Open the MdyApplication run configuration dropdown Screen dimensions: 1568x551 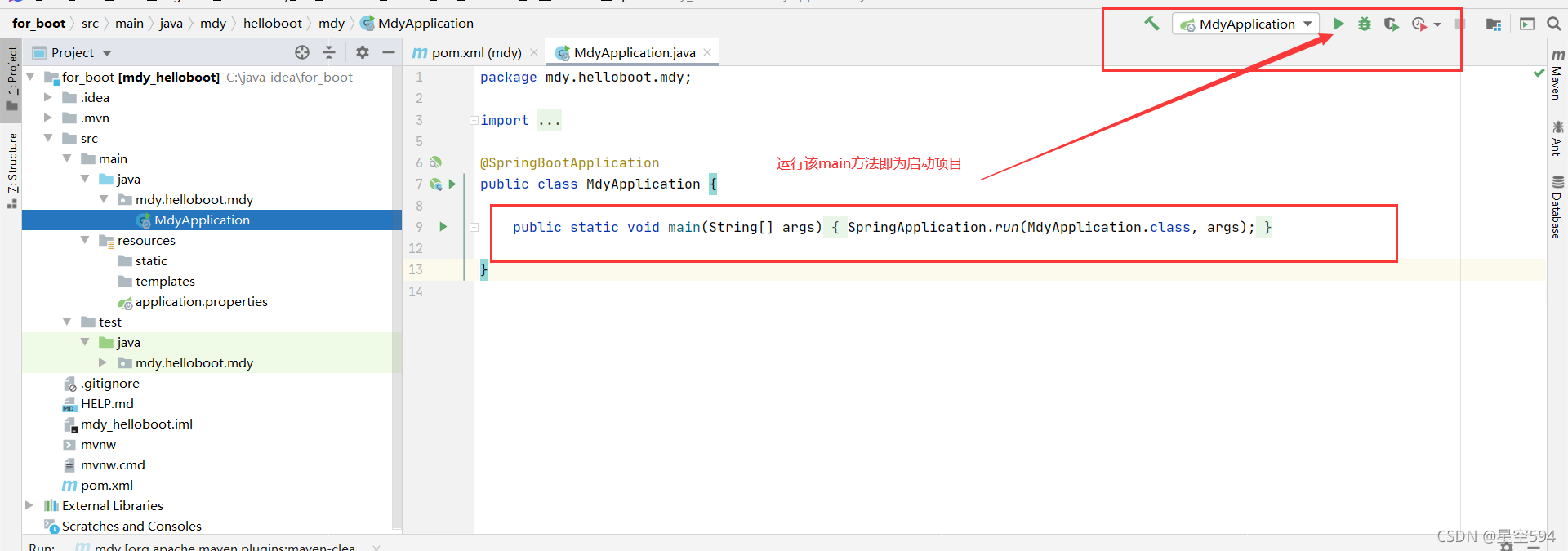click(x=1246, y=24)
